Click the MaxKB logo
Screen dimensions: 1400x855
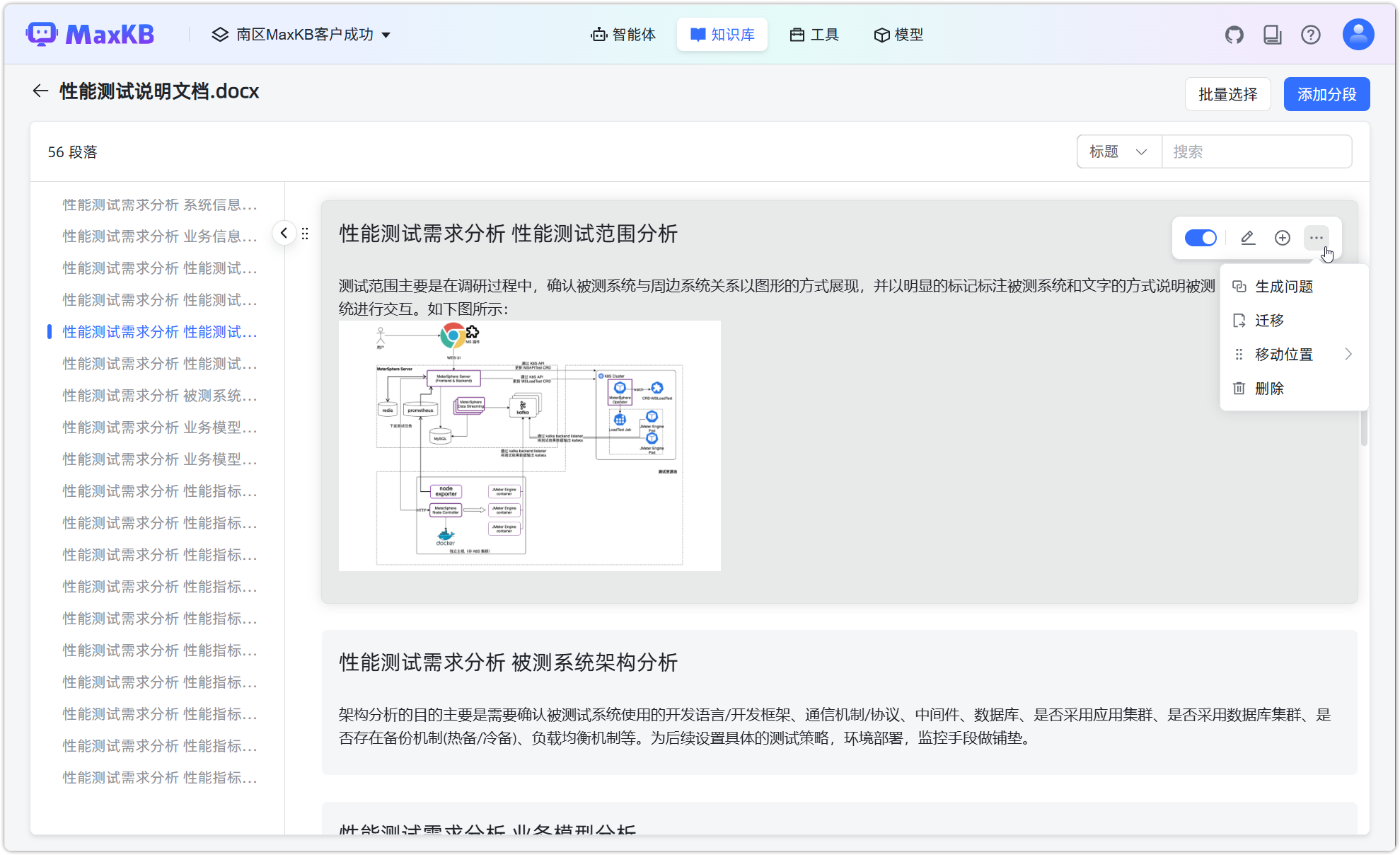(90, 33)
